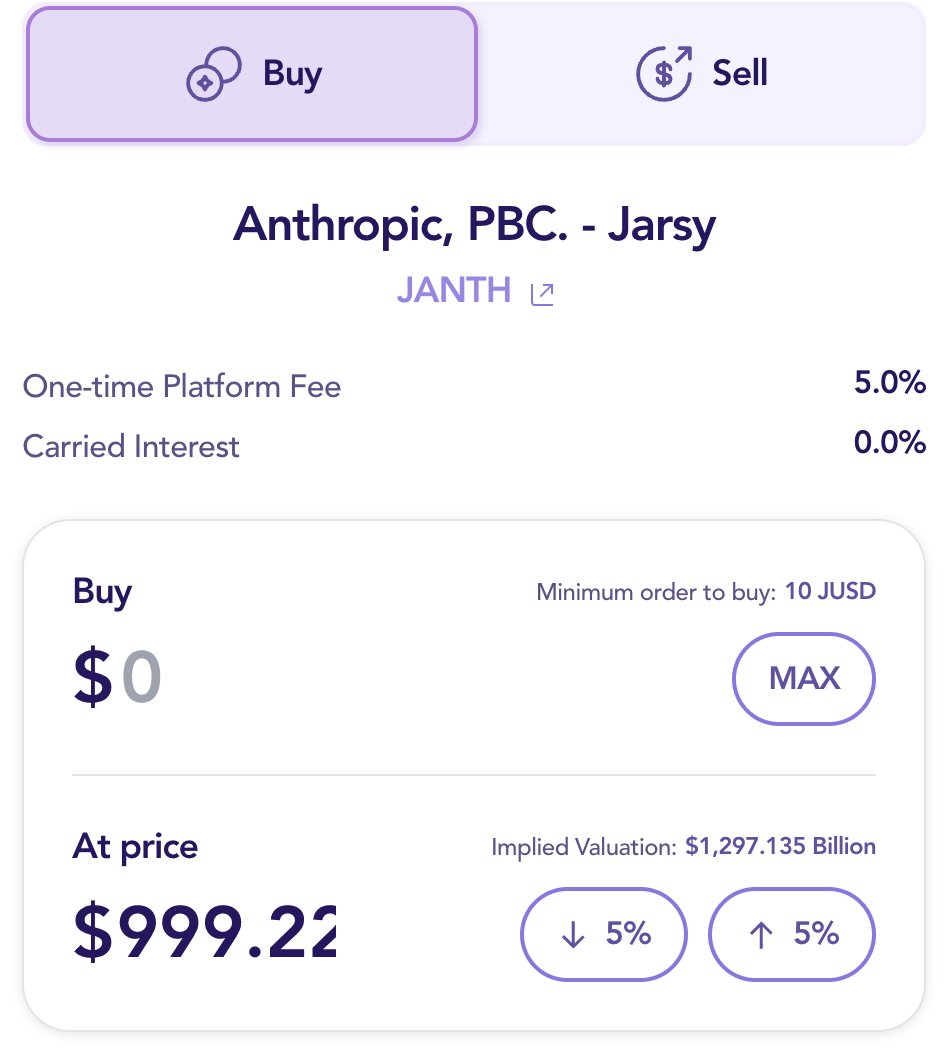Increase price by 5%
Screen dimensions: 948x1056
click(x=792, y=935)
